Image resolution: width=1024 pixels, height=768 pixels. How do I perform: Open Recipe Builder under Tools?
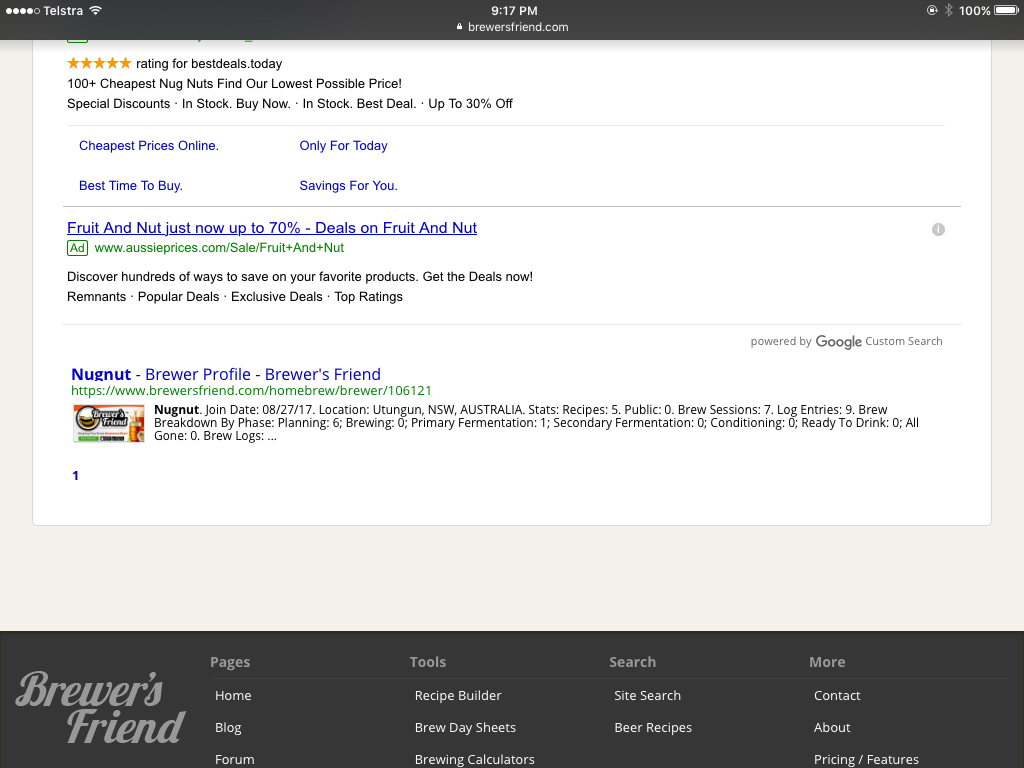coord(458,696)
